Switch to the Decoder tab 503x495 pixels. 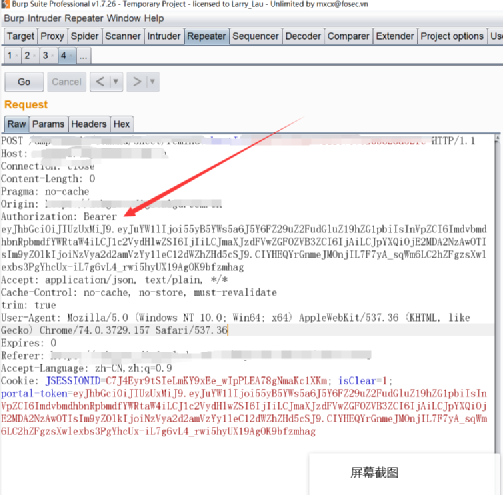click(x=303, y=36)
